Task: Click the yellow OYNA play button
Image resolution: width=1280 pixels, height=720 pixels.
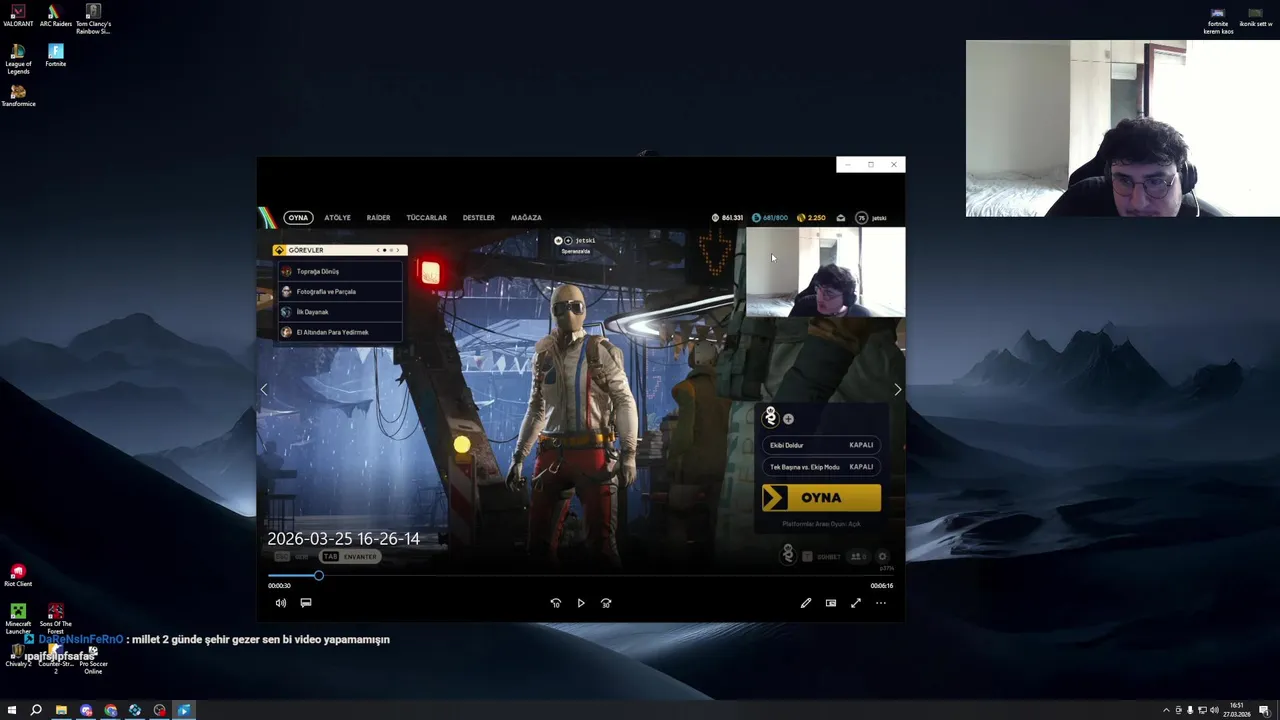Action: 821,498
